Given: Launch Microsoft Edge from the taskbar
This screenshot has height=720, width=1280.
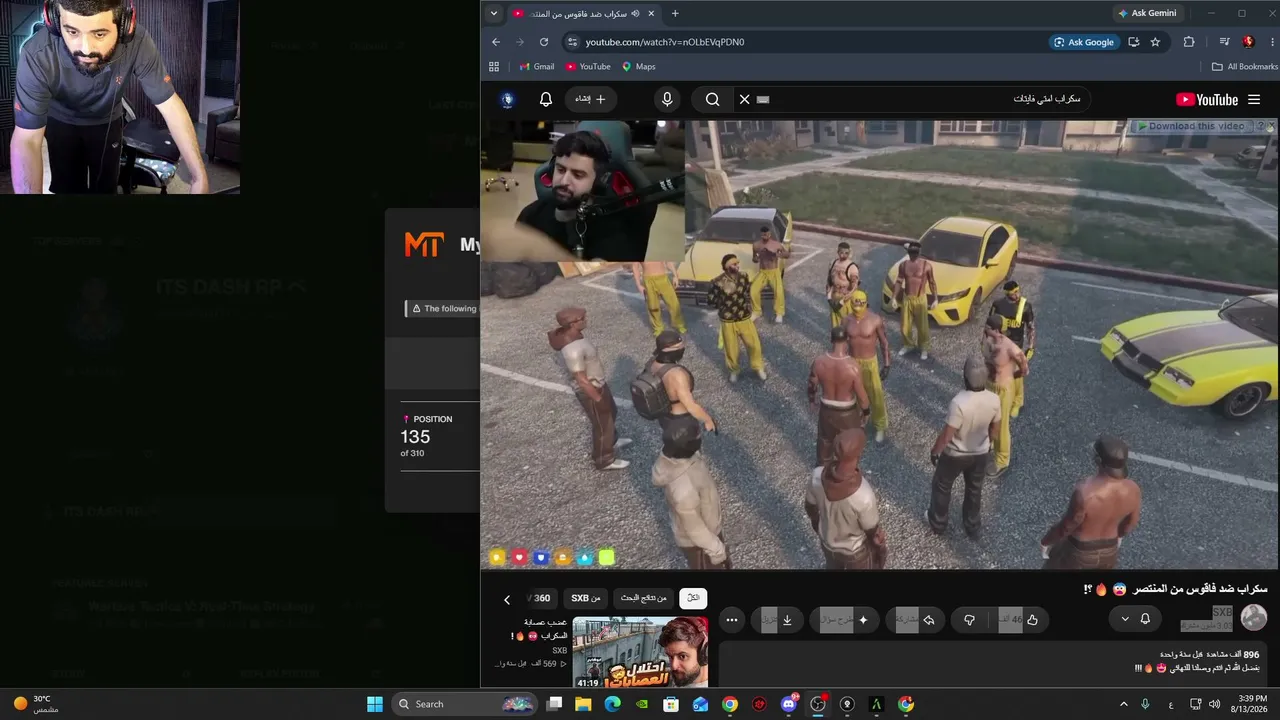Looking at the screenshot, I should click(x=613, y=704).
